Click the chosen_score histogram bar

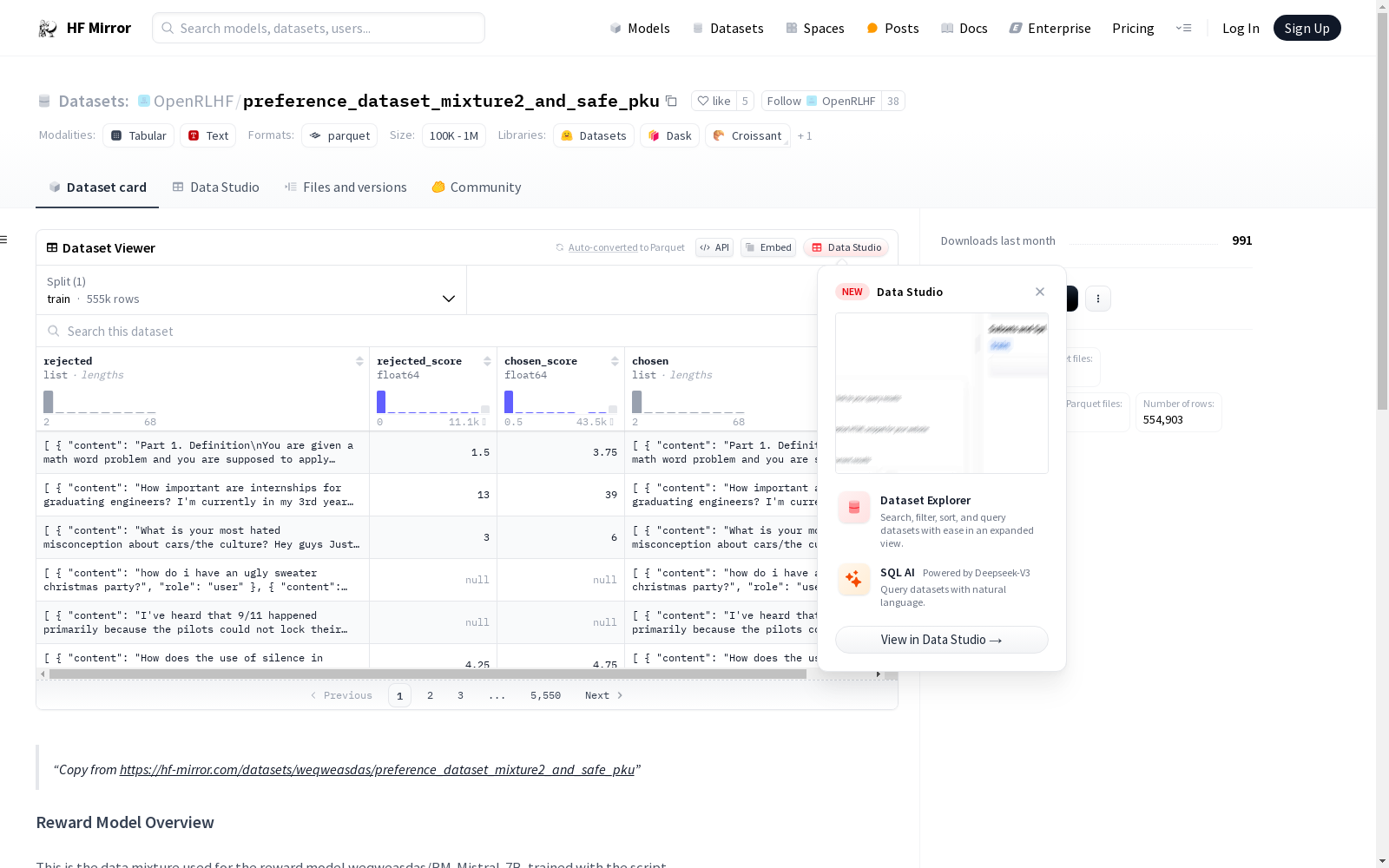(x=509, y=402)
